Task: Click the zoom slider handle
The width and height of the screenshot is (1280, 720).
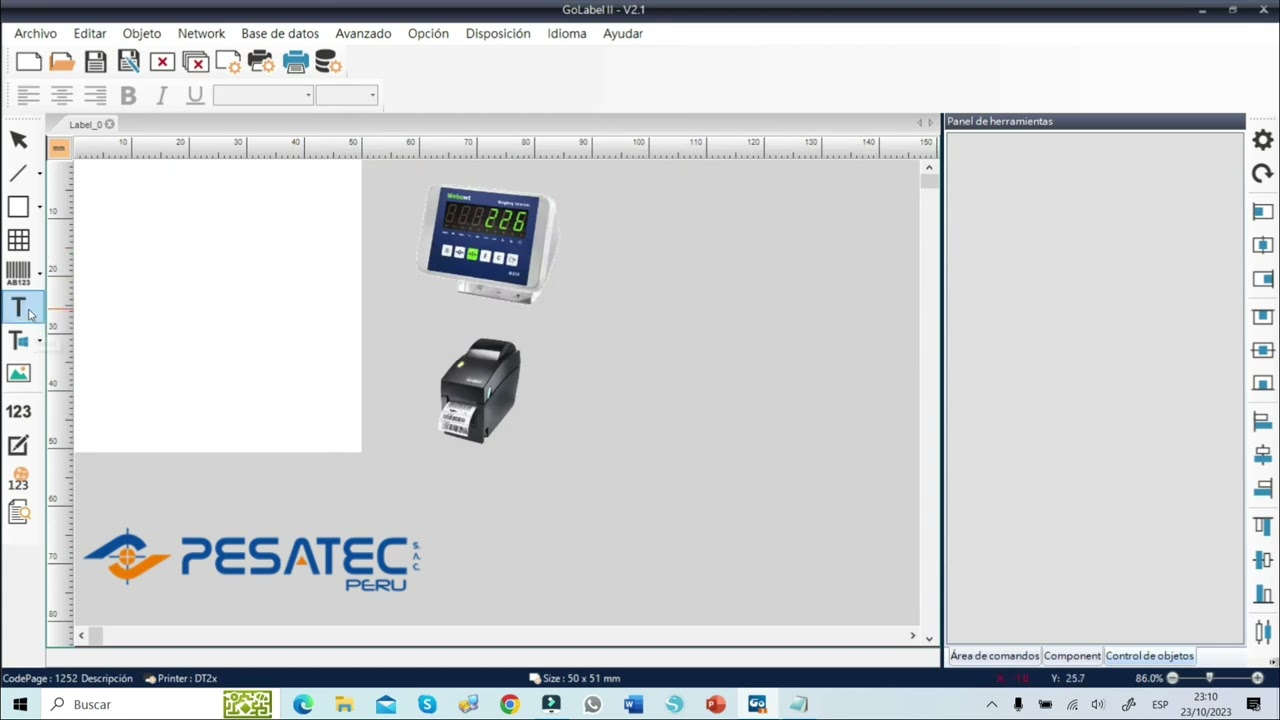Action: pos(1209,678)
